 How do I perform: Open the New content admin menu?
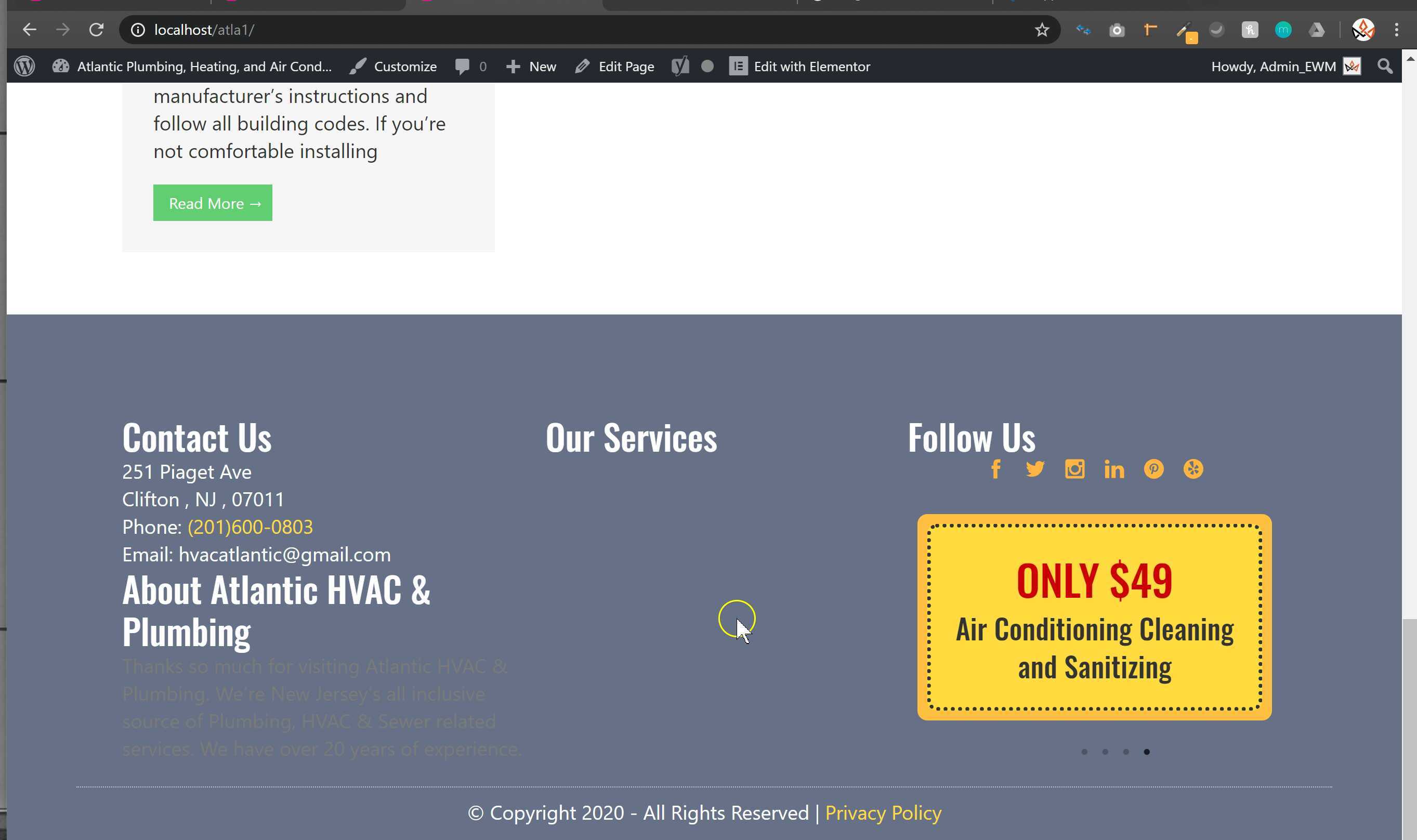pos(531,66)
